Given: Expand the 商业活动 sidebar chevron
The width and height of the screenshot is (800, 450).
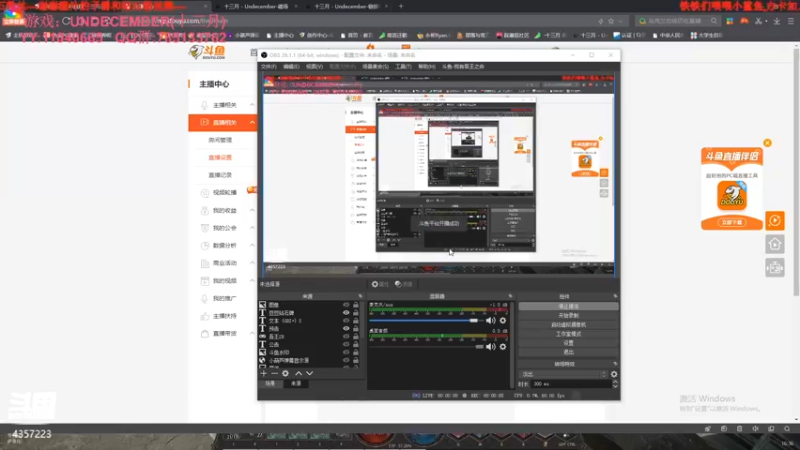Looking at the screenshot, I should coord(252,263).
